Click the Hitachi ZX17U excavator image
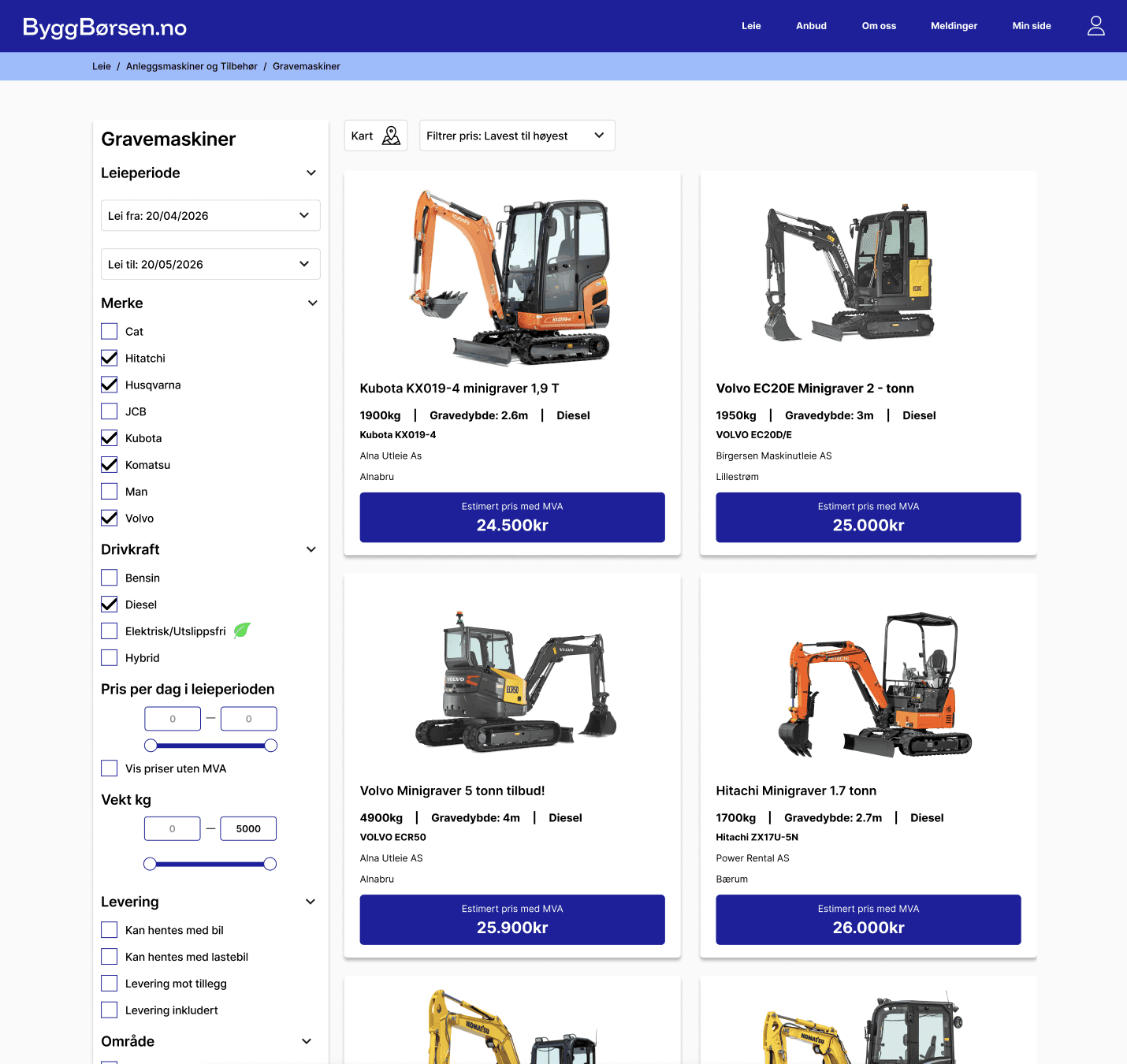Image resolution: width=1127 pixels, height=1064 pixels. 875,684
